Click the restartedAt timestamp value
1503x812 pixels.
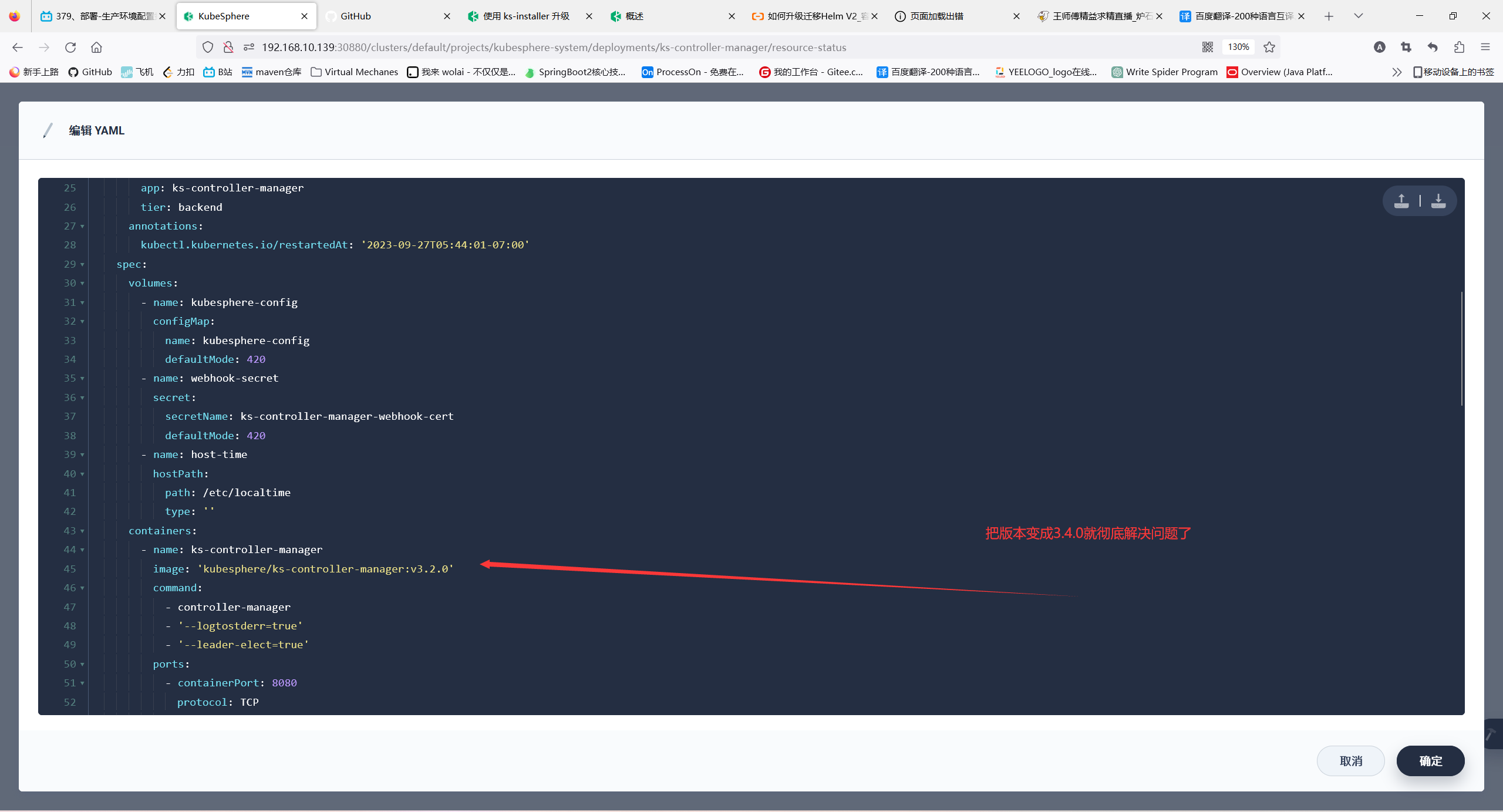coord(445,245)
